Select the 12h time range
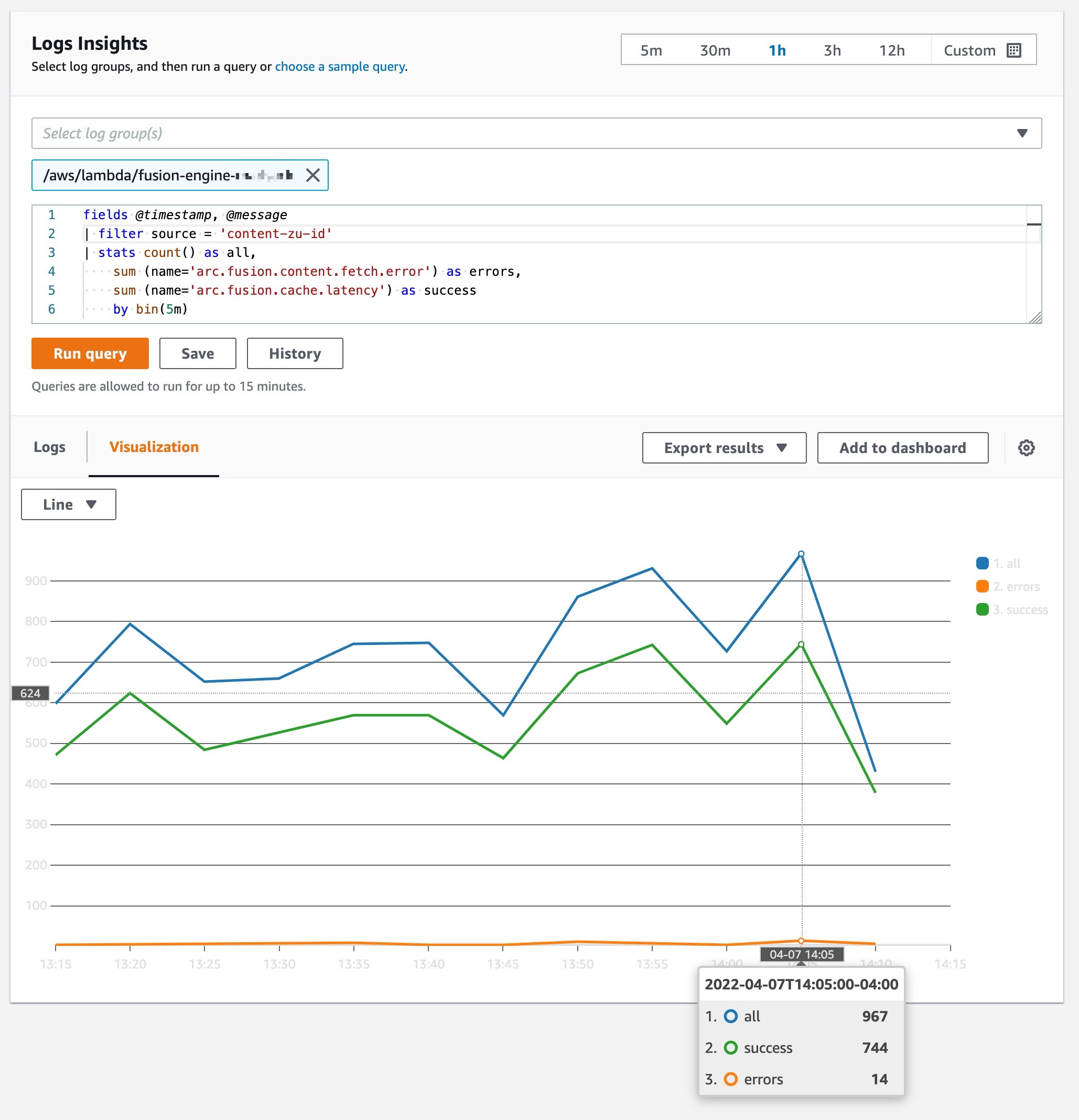The width and height of the screenshot is (1079, 1120). 891,50
